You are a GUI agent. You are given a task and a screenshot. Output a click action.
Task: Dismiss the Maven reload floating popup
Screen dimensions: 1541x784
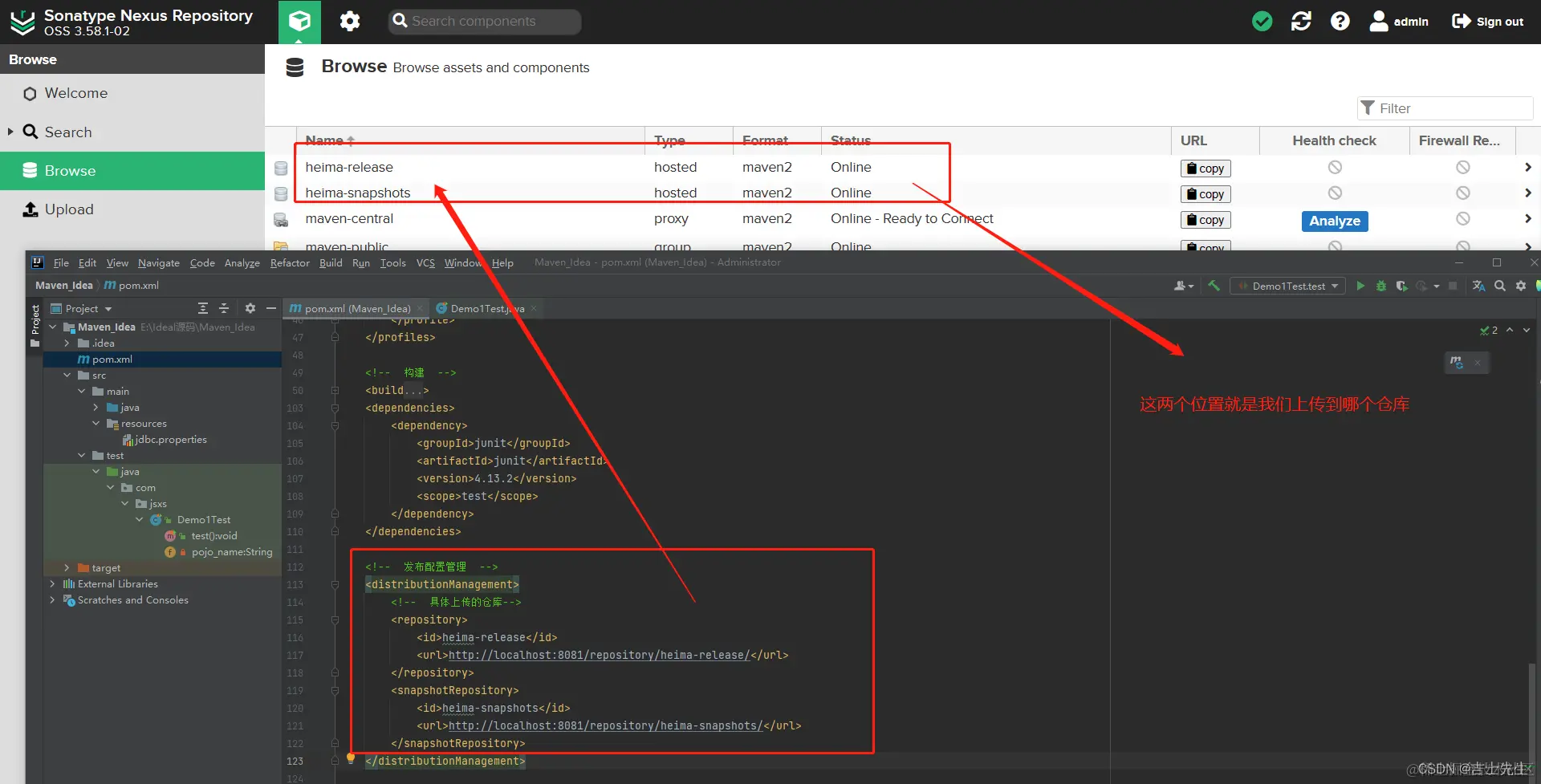[x=1477, y=363]
